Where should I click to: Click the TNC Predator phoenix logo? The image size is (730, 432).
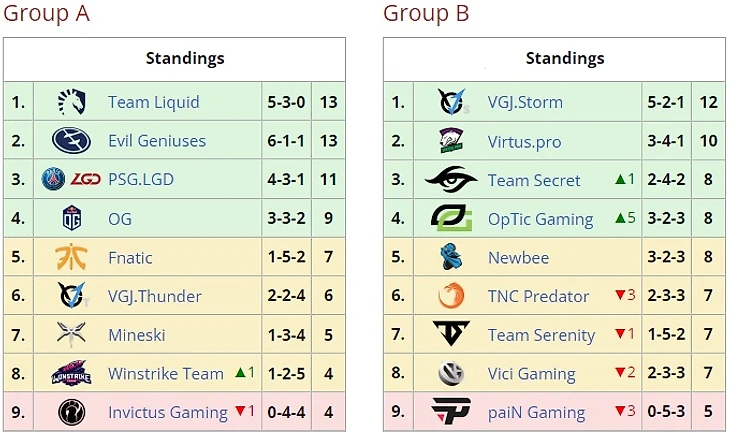tap(451, 295)
